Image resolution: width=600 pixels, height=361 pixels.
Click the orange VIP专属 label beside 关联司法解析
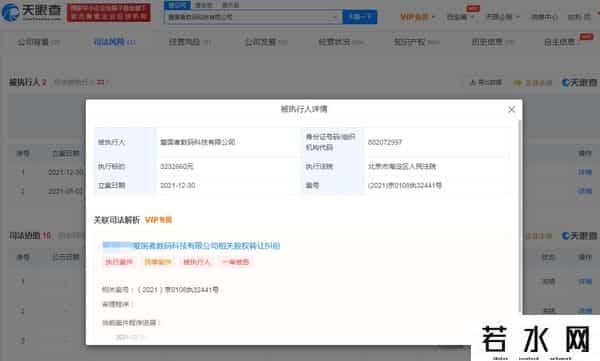158,220
